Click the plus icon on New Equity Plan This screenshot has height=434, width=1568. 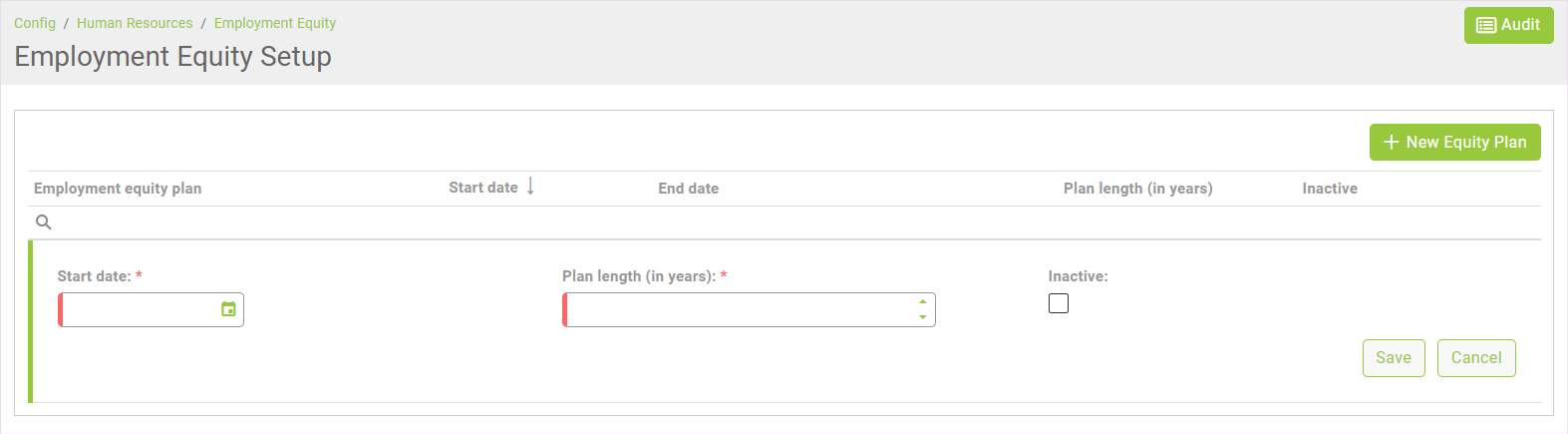1392,143
